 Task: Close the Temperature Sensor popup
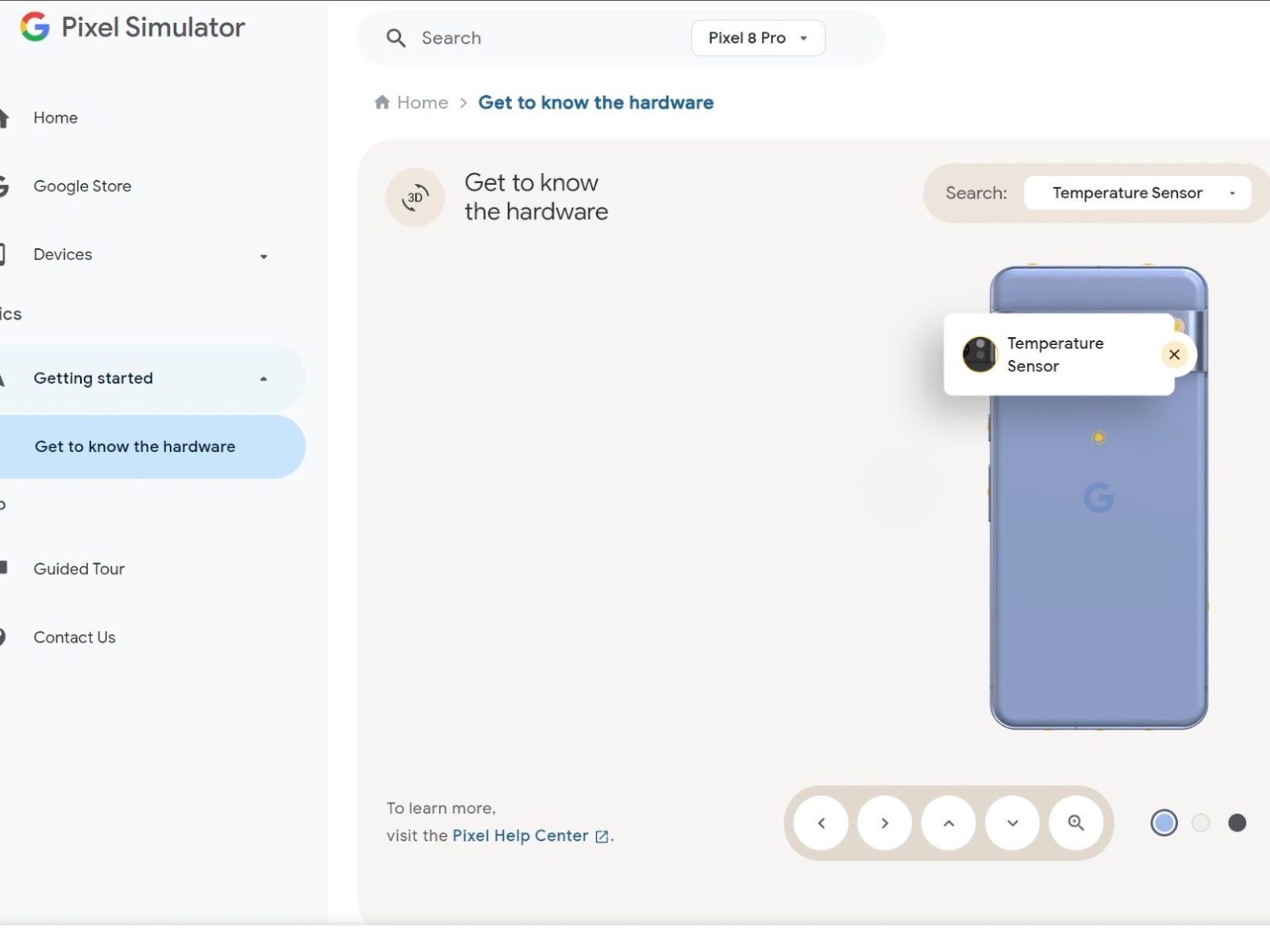pos(1174,355)
